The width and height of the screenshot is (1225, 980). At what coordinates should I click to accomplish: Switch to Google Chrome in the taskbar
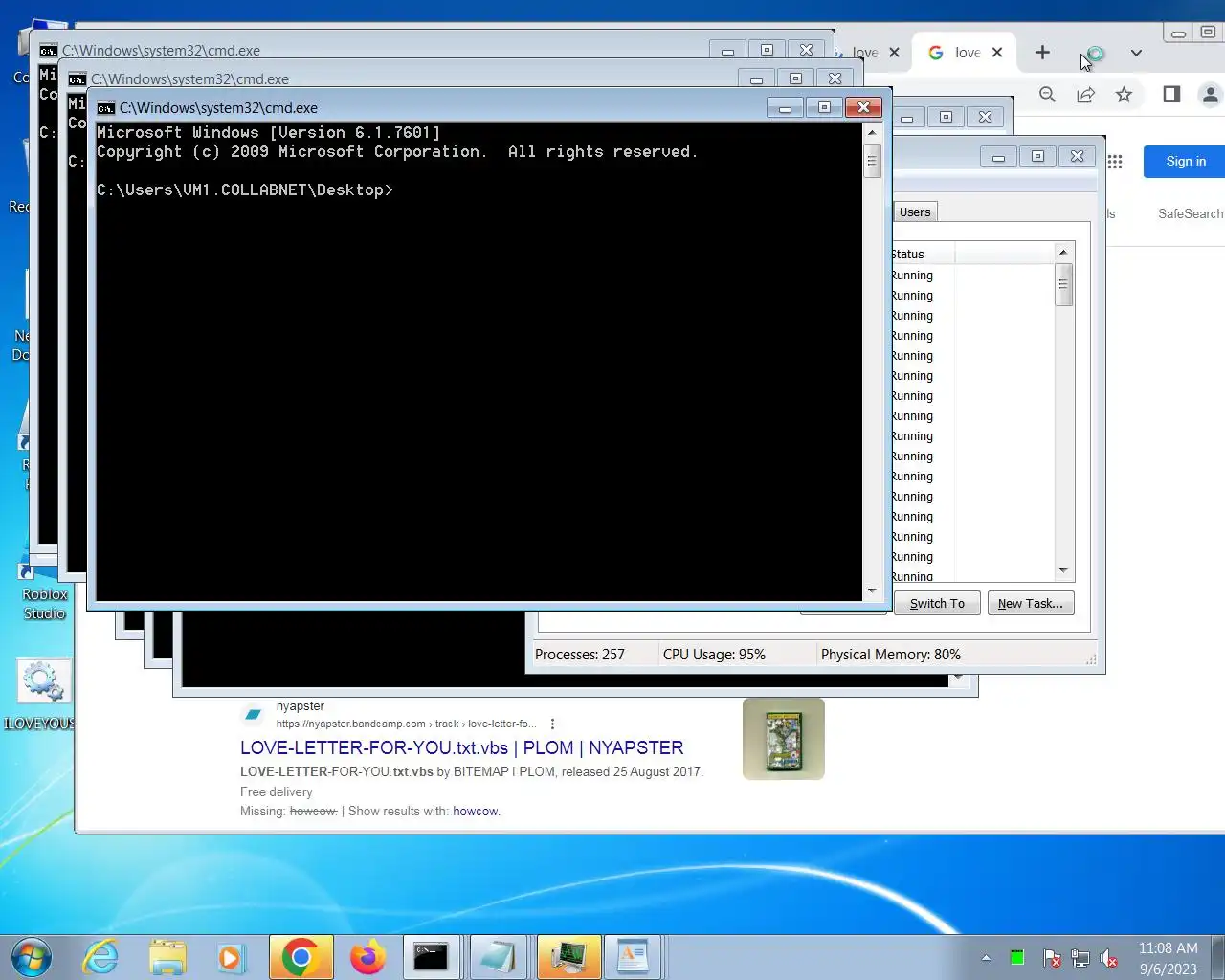coord(301,957)
